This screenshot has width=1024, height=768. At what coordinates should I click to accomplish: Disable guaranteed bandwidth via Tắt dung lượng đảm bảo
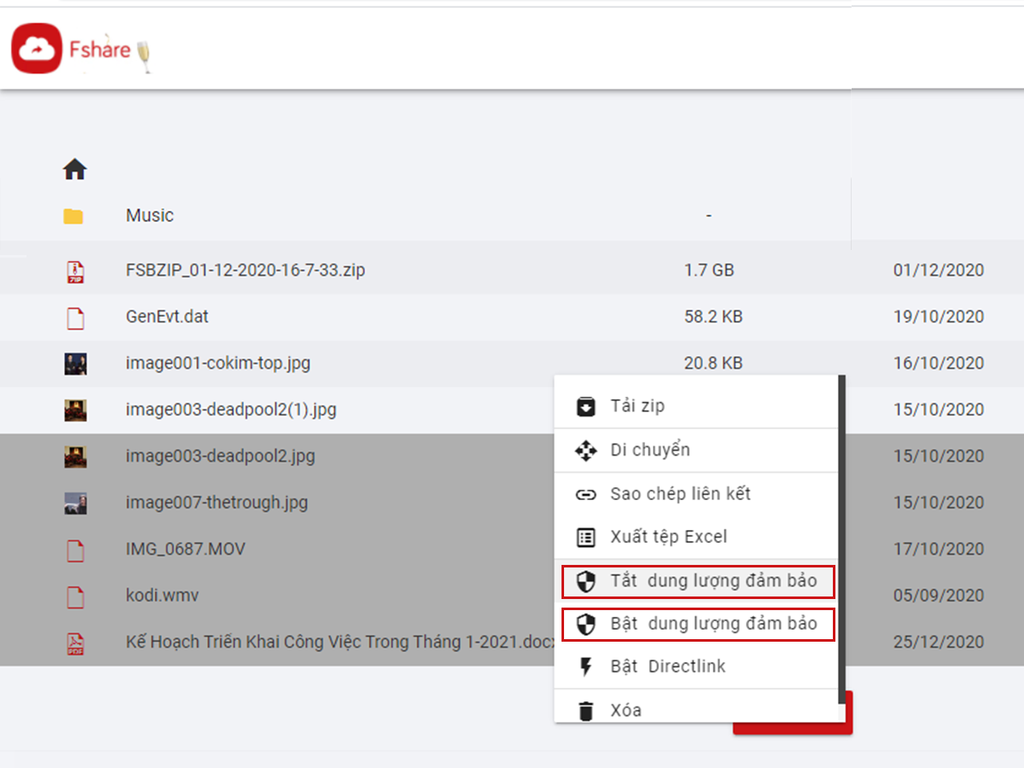coord(712,581)
